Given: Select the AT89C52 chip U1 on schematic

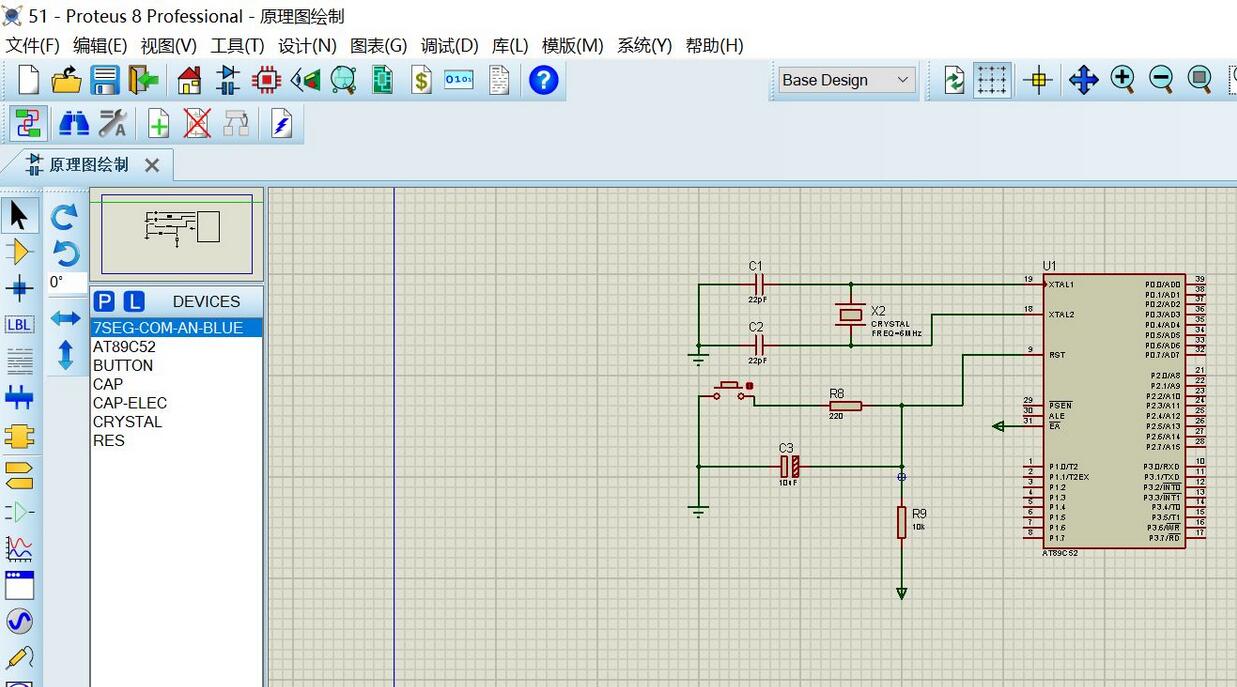Looking at the screenshot, I should click(x=1114, y=410).
